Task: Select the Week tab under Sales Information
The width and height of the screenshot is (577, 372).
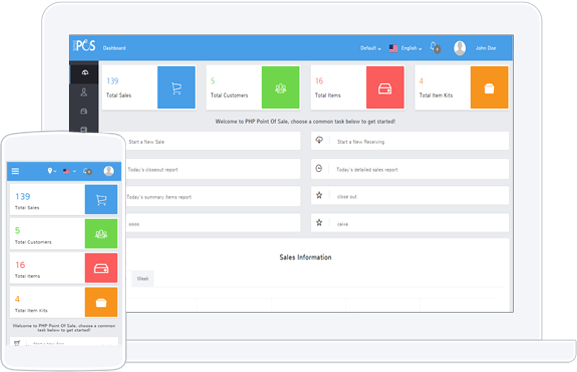Action: 143,279
